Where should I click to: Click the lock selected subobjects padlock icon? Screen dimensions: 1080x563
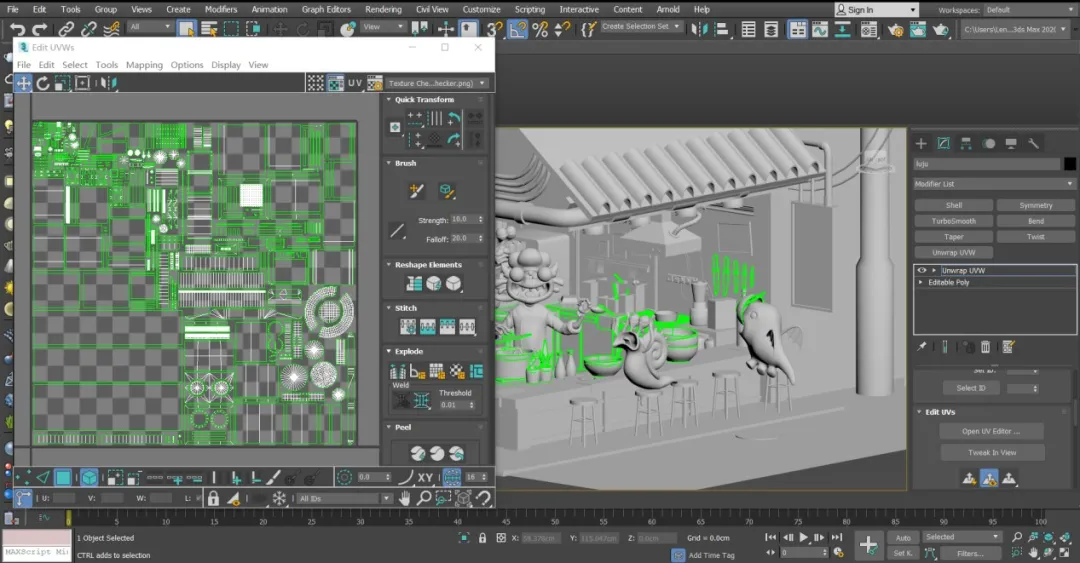[212, 498]
